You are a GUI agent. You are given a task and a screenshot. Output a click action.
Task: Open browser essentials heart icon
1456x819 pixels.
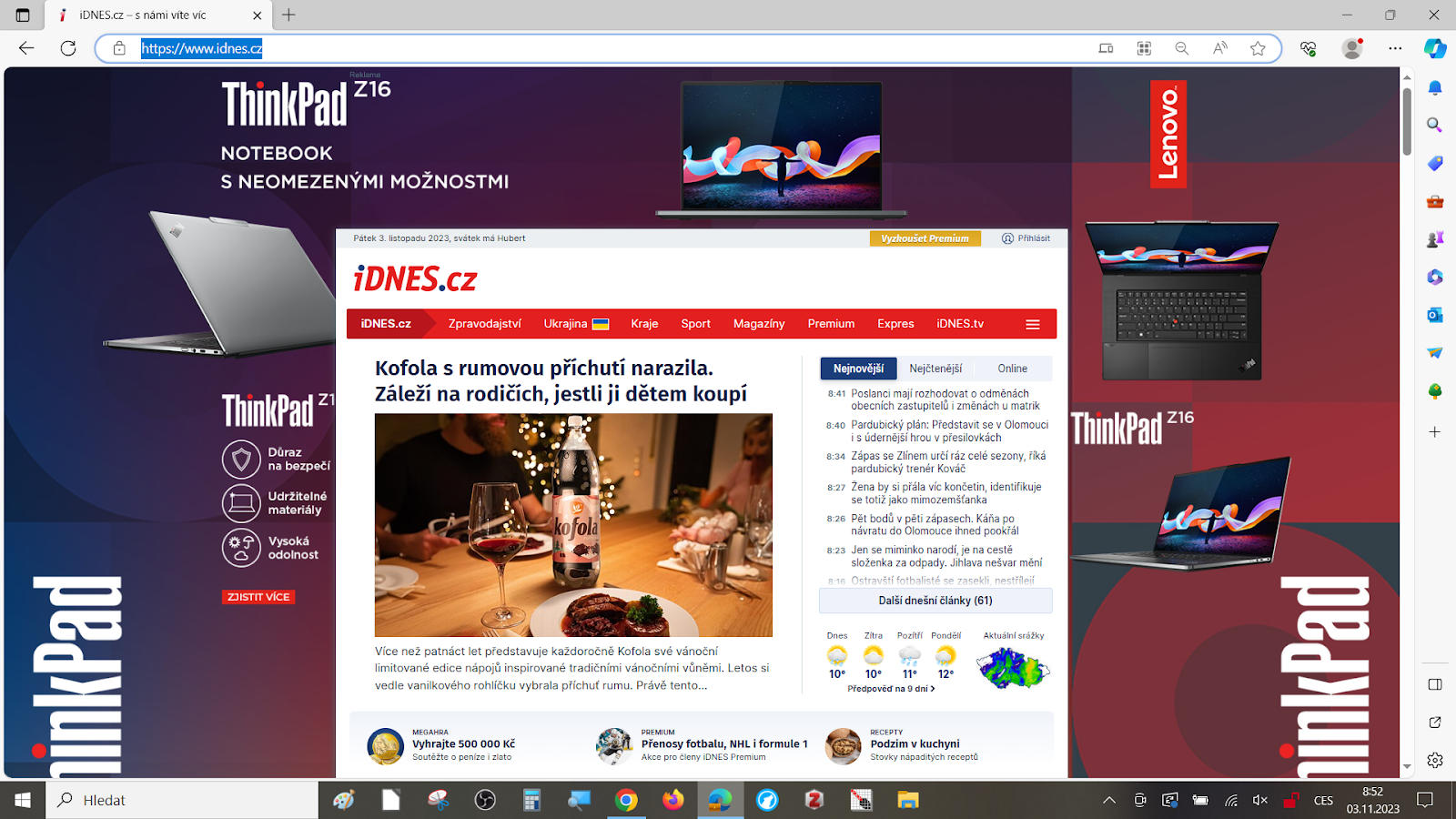[1308, 48]
